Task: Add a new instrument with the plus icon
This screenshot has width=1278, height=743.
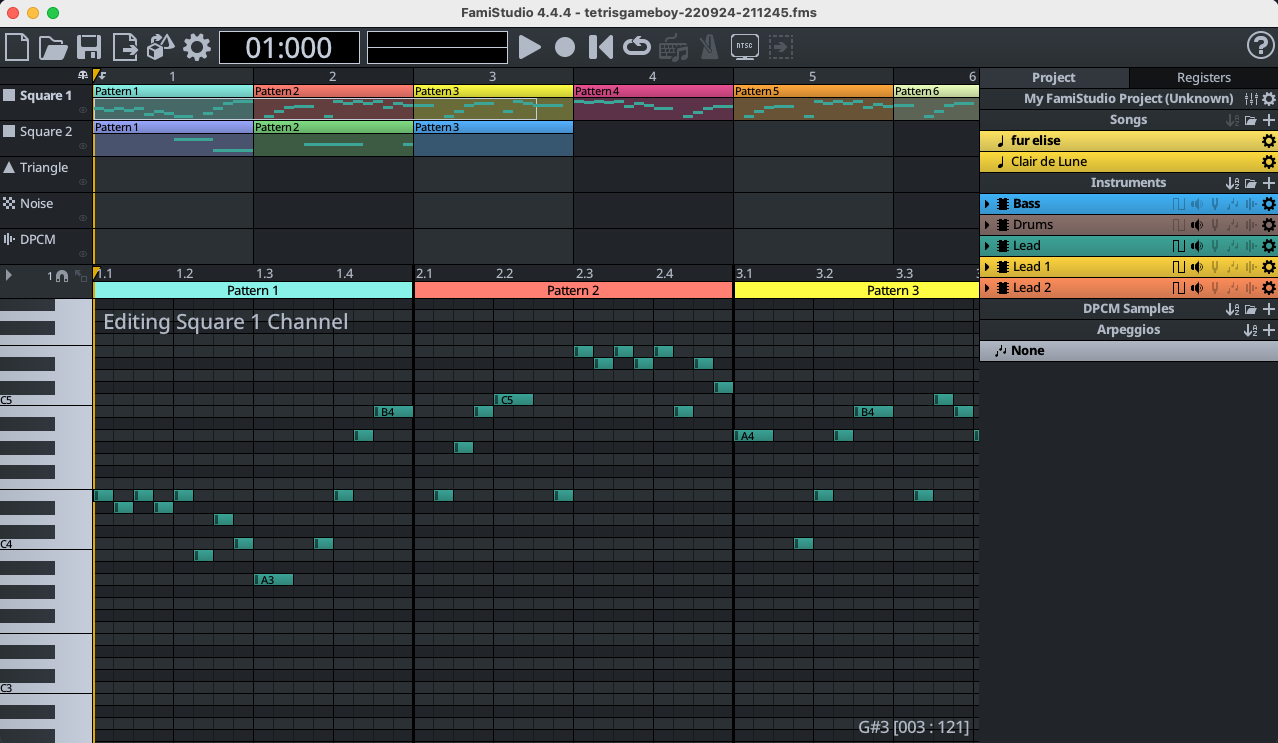Action: 1270,183
